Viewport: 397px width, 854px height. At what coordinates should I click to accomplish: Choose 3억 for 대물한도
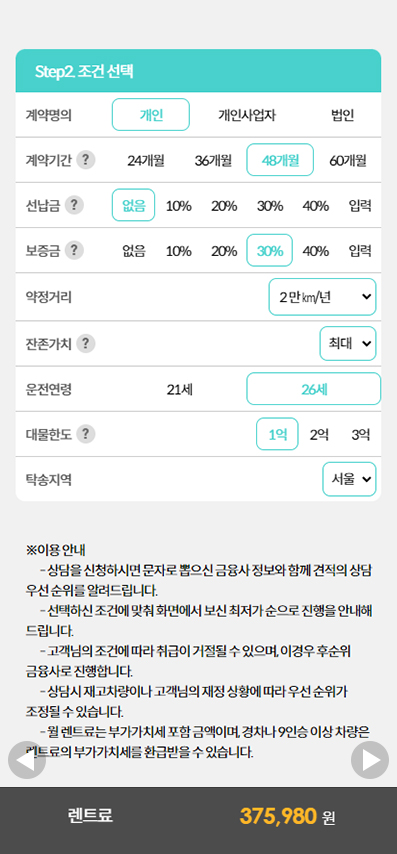pos(361,435)
